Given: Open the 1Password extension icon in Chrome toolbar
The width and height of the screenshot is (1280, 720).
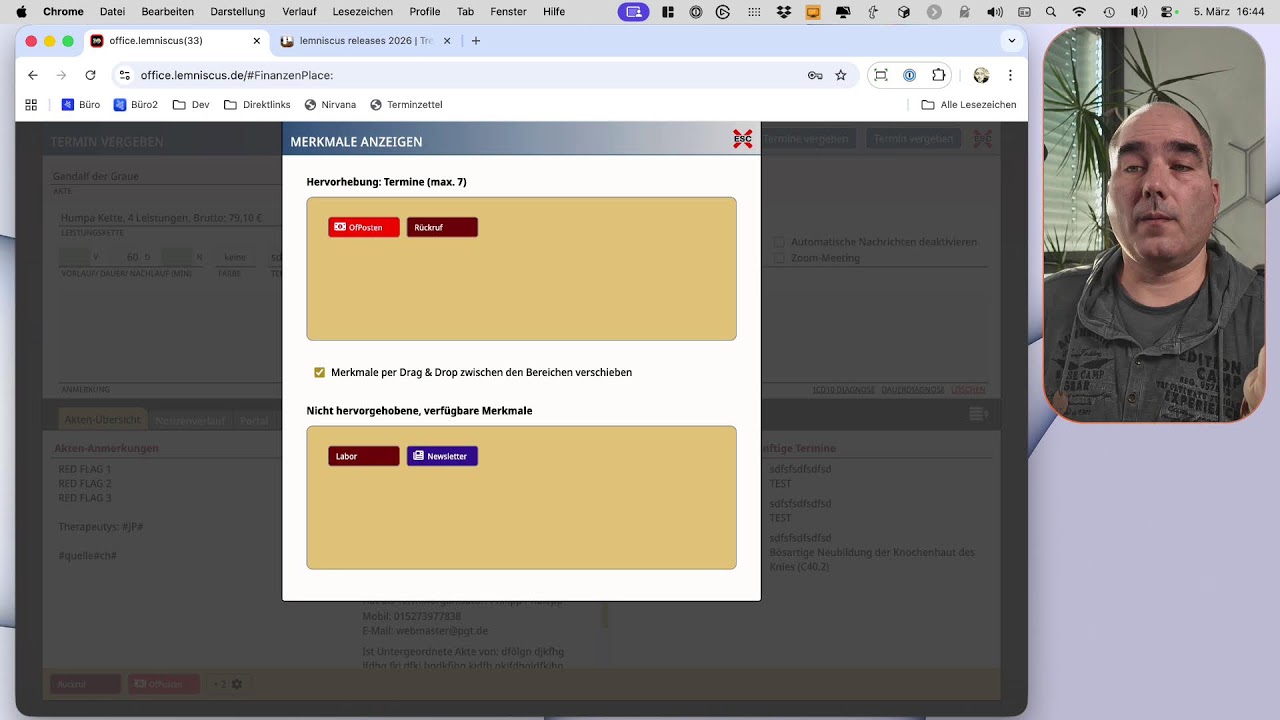Looking at the screenshot, I should coord(909,75).
